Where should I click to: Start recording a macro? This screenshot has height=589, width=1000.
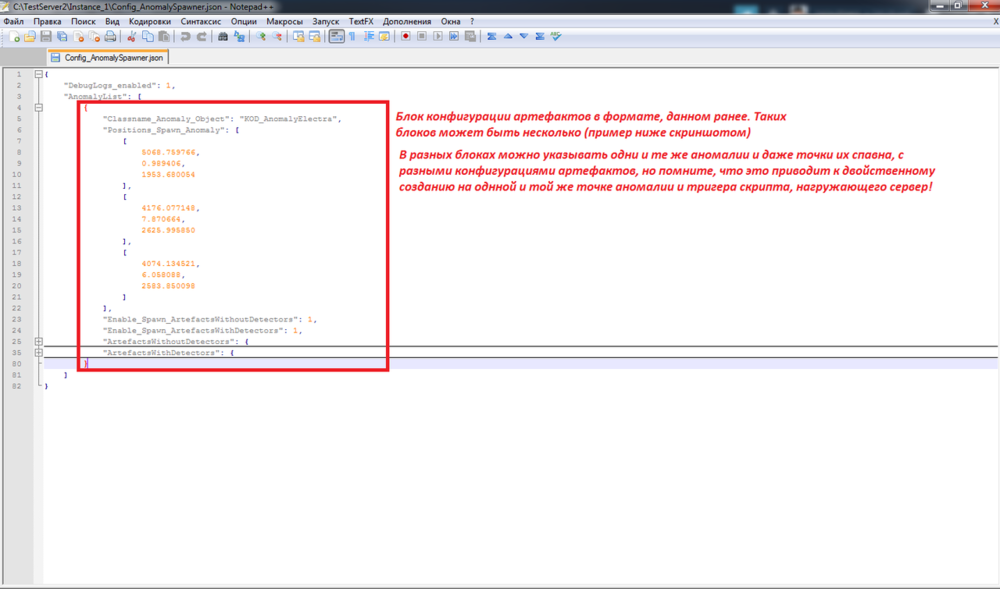click(x=406, y=37)
